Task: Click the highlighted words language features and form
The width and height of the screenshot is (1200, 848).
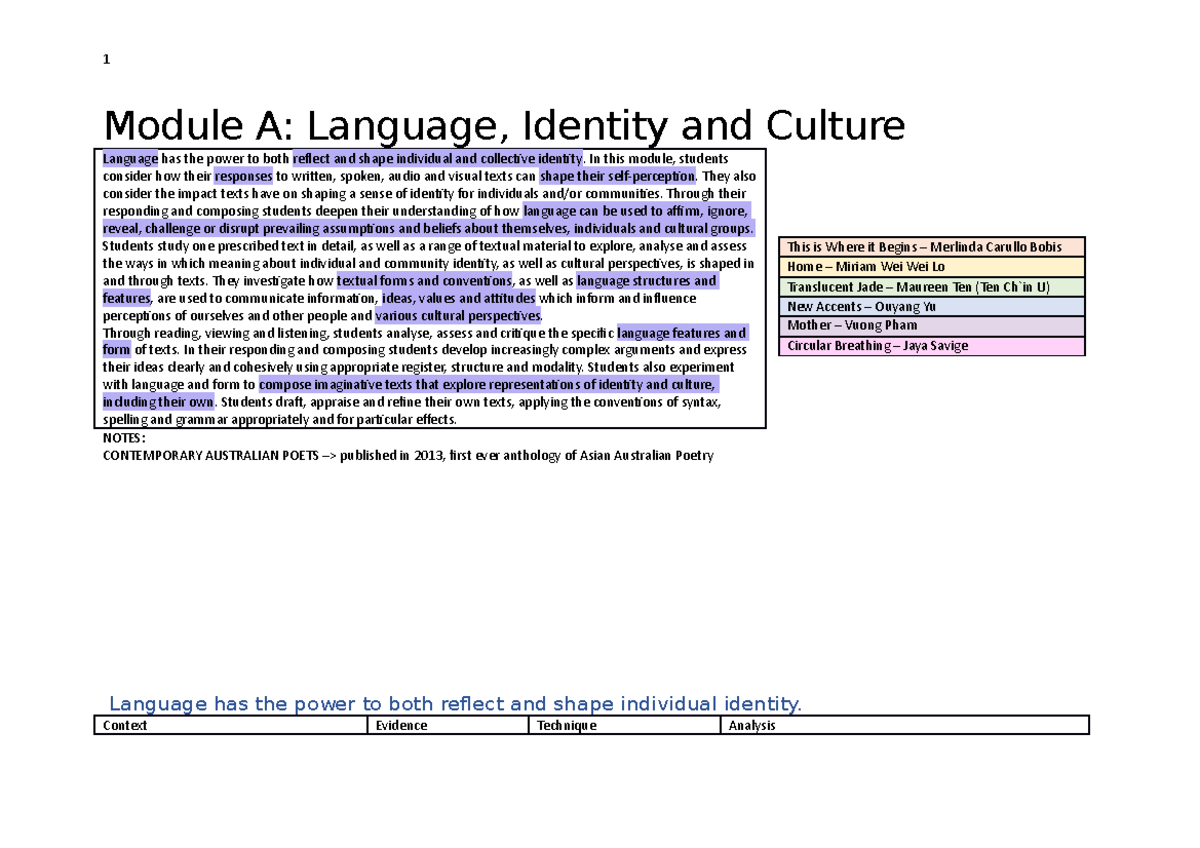Action: 682,333
